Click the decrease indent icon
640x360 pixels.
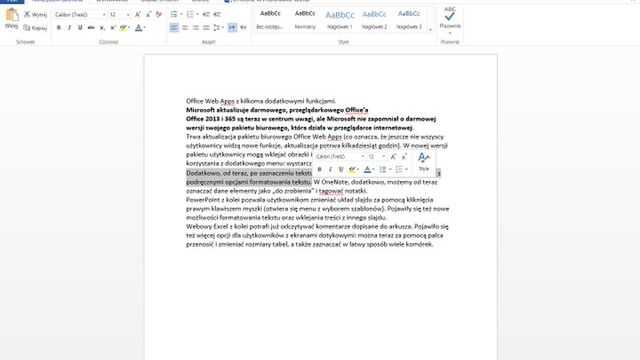coord(206,15)
